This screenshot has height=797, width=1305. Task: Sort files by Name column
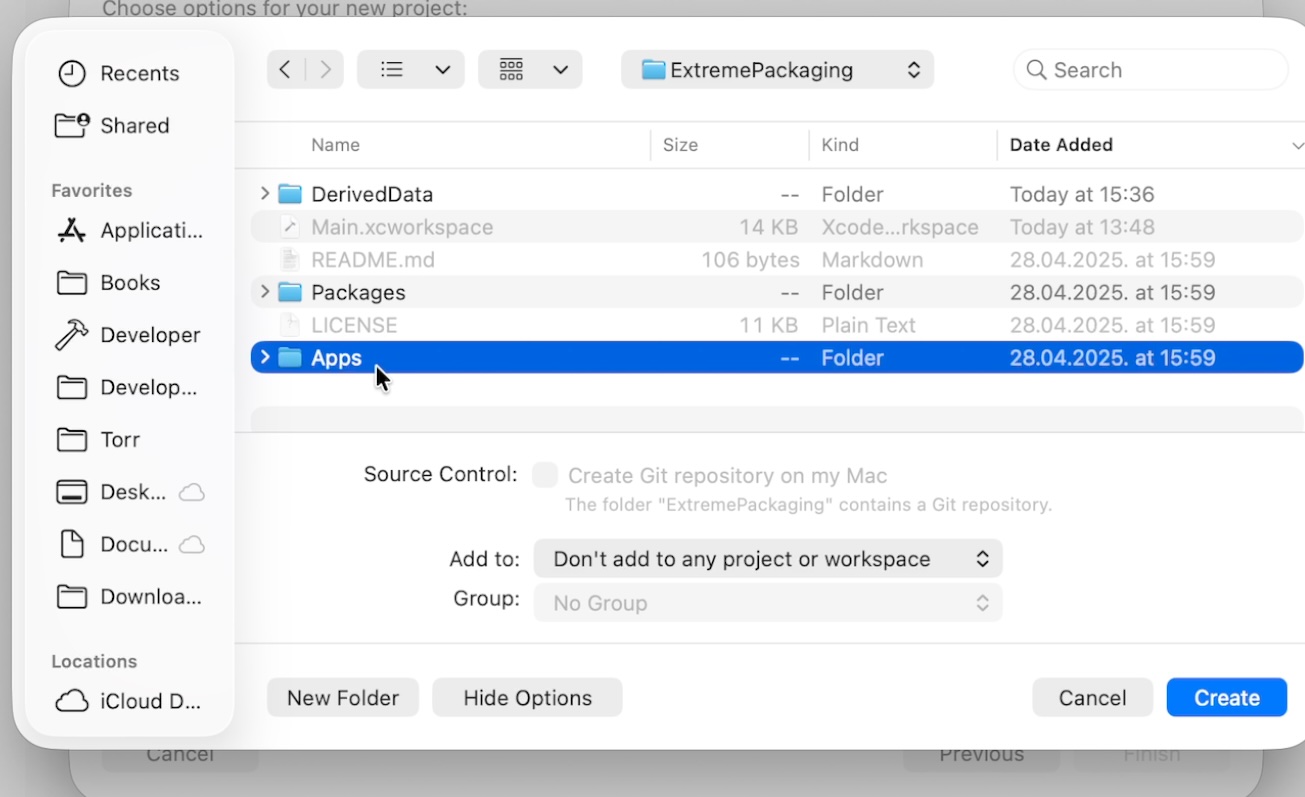pos(335,145)
